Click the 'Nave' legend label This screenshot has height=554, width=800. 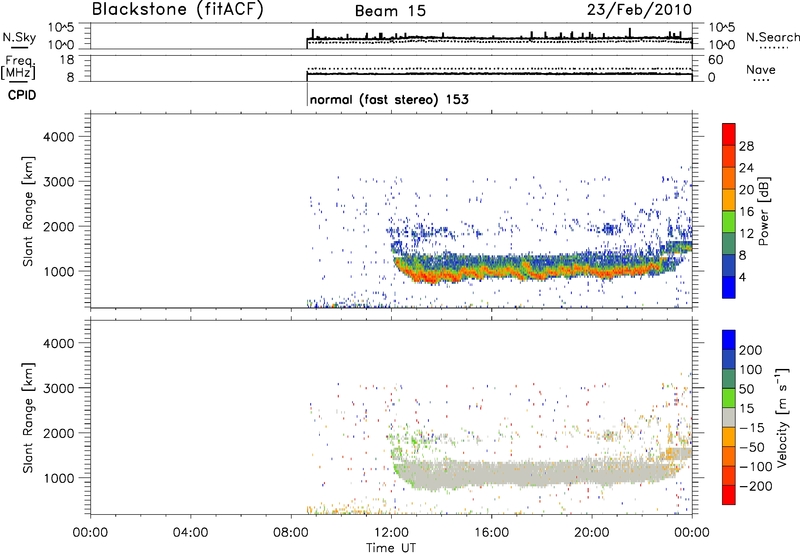[x=761, y=69]
